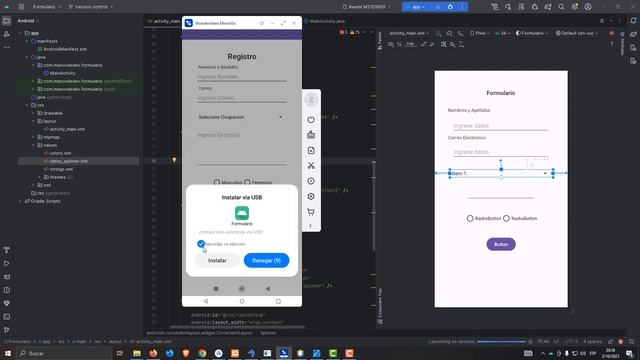Select colors.xml in project tree
The image size is (640, 360).
pos(60,153)
